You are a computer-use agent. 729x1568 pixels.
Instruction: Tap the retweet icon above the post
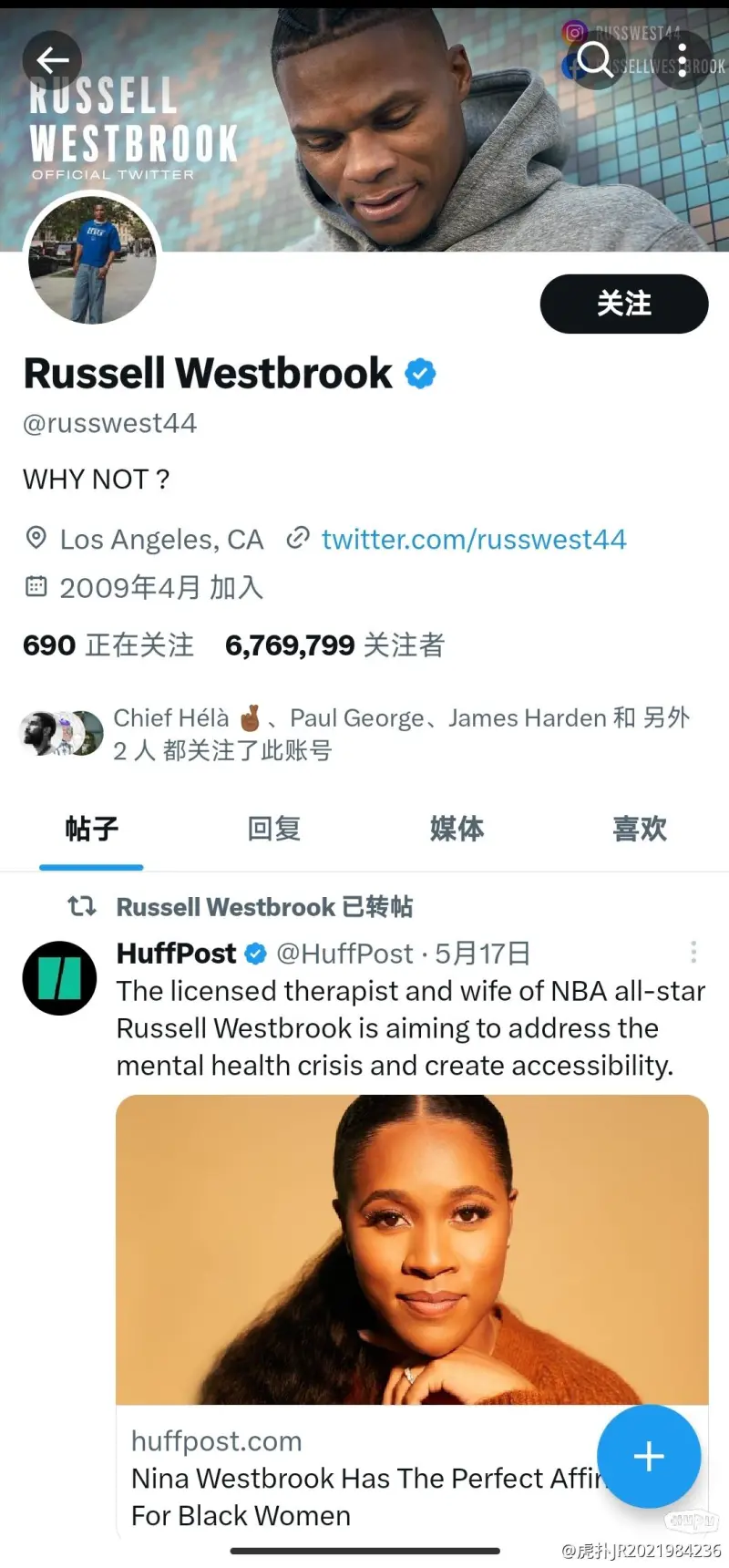82,906
